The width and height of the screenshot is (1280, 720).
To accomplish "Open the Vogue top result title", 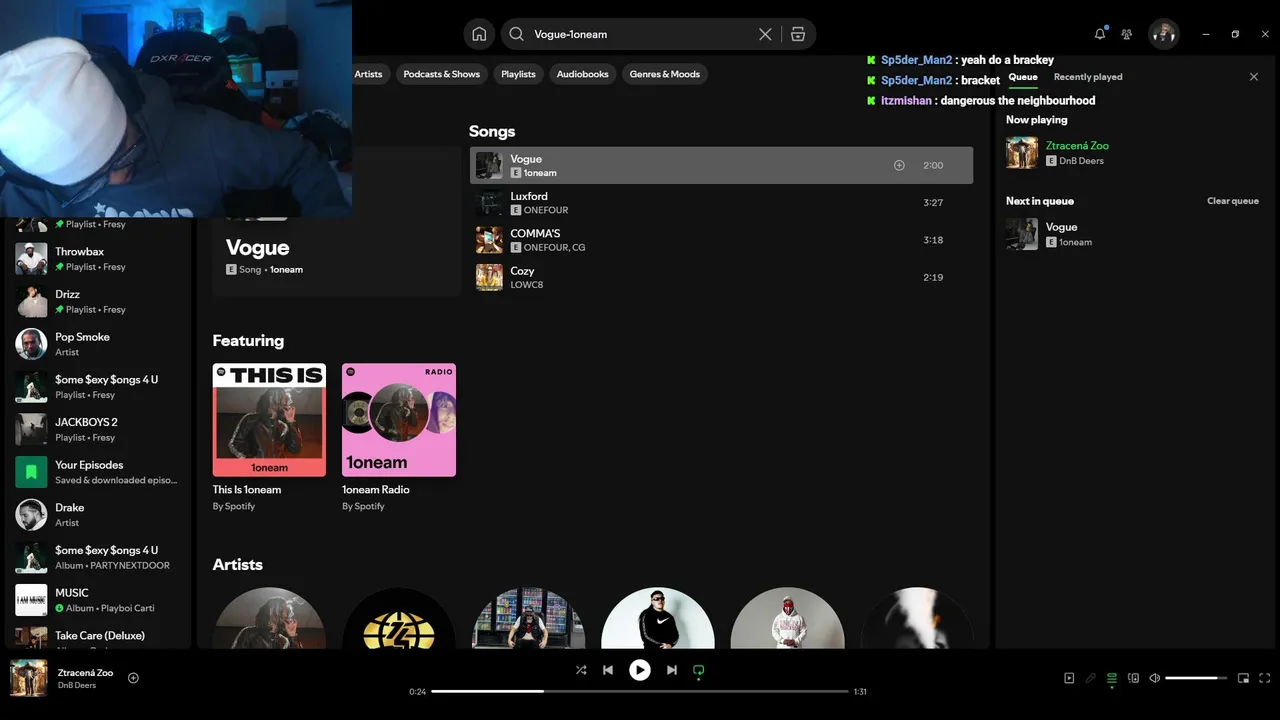I will (258, 248).
